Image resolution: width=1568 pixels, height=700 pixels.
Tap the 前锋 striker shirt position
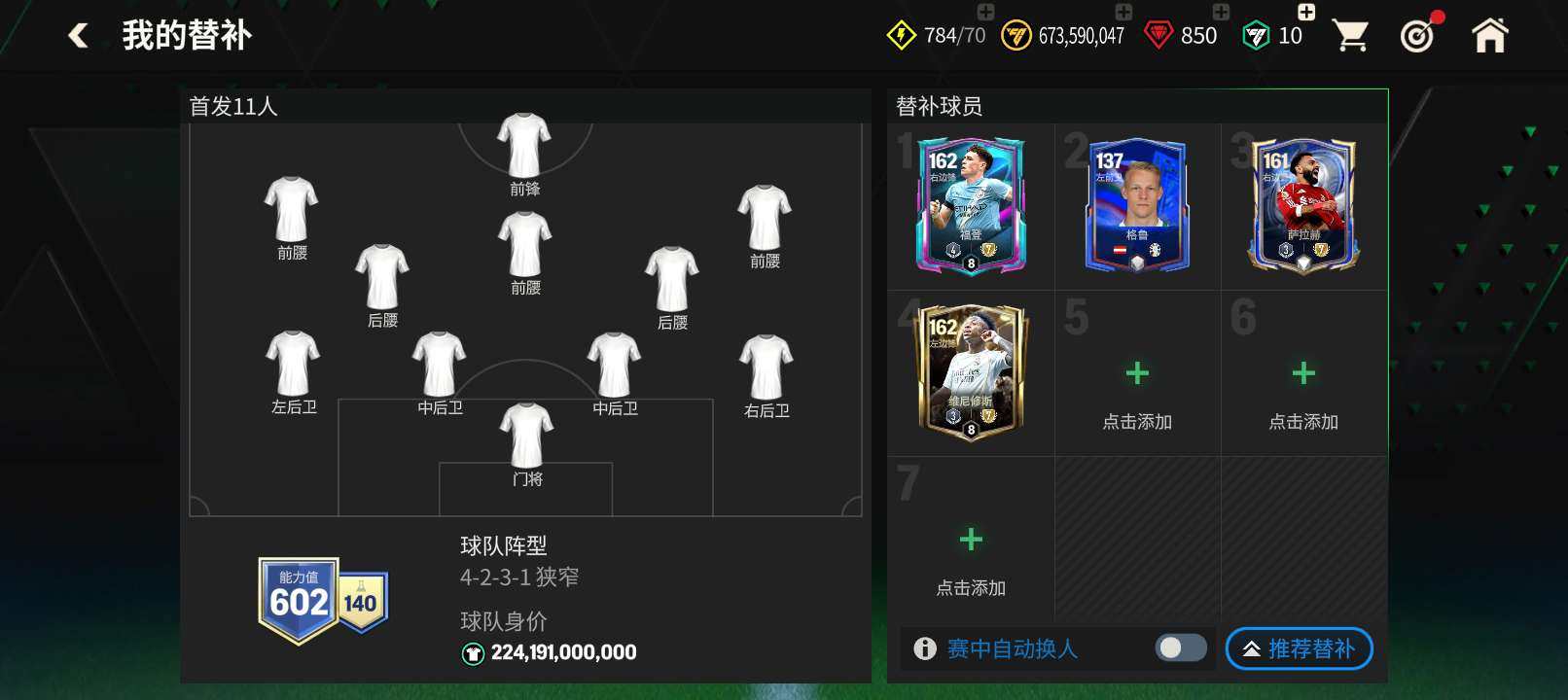pyautogui.click(x=524, y=146)
